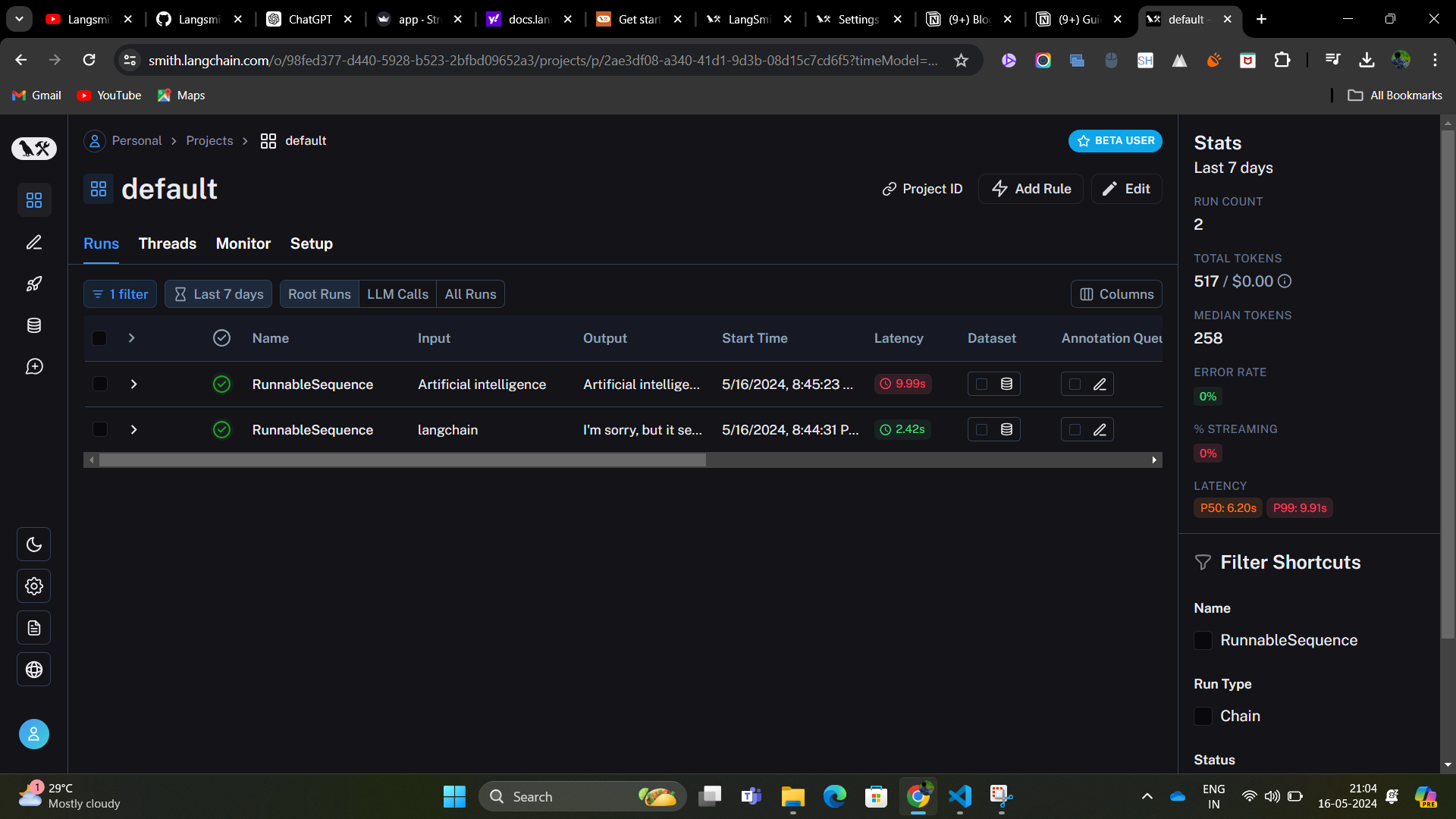Click the Edit project button
This screenshot has width=1456, height=819.
tap(1127, 189)
